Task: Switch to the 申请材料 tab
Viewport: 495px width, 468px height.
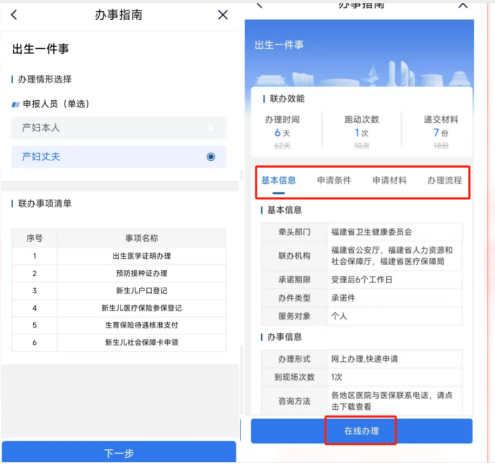Action: (x=389, y=180)
